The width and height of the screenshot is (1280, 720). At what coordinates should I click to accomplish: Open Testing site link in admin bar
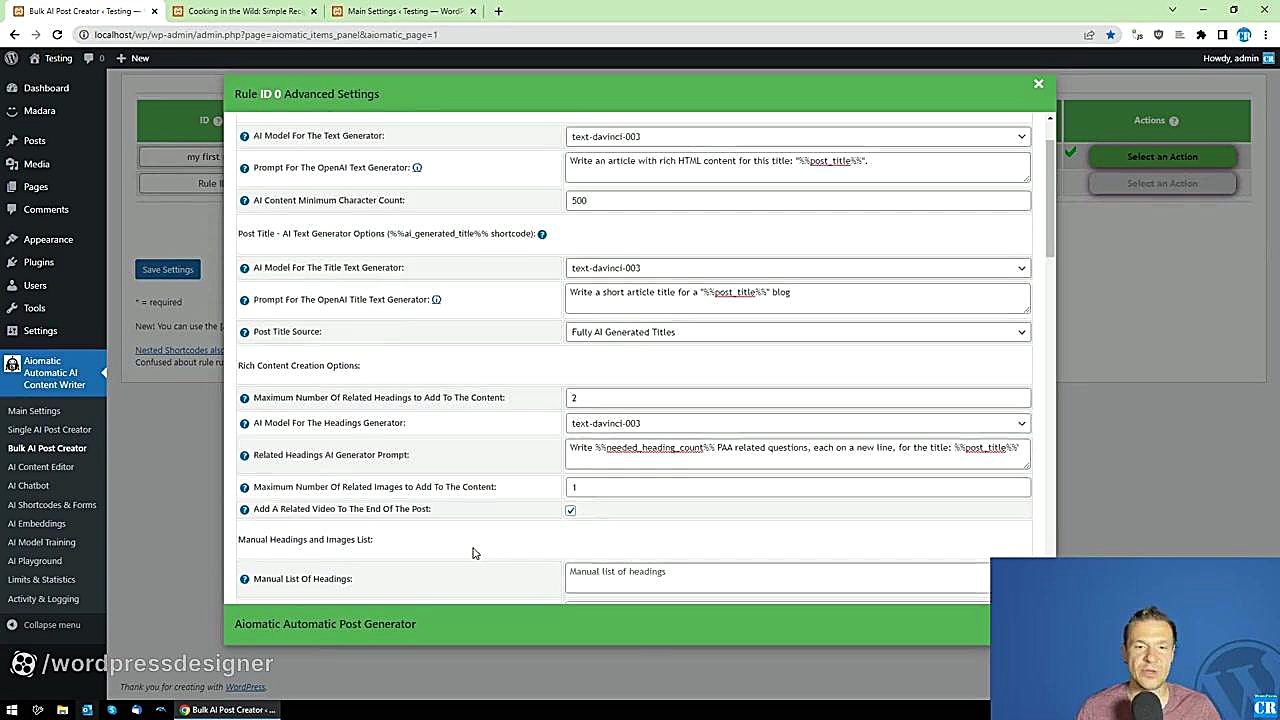tap(51, 58)
